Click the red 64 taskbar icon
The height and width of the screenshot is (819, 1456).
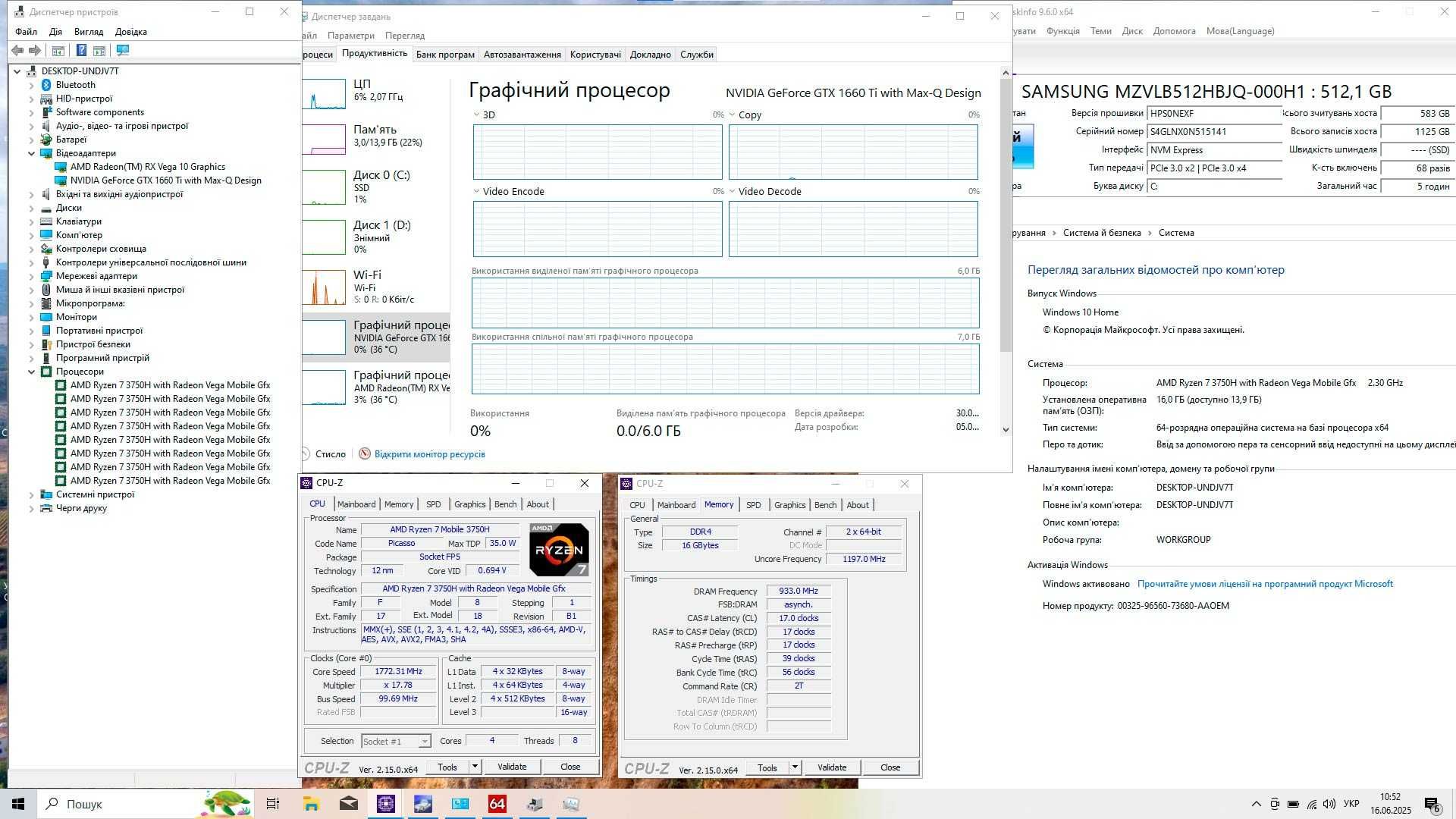pos(497,804)
